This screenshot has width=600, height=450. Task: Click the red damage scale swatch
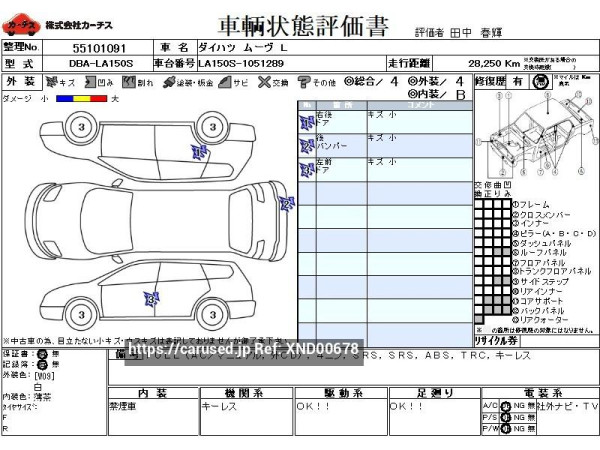point(98,99)
